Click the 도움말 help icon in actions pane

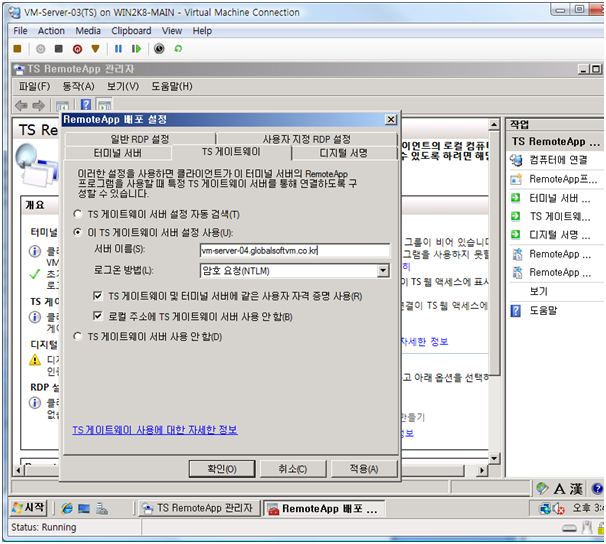[x=516, y=310]
